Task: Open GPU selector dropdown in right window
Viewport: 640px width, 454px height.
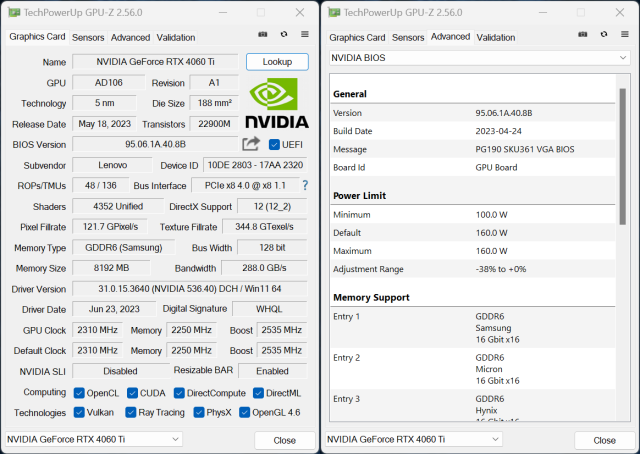Action: tap(415, 439)
